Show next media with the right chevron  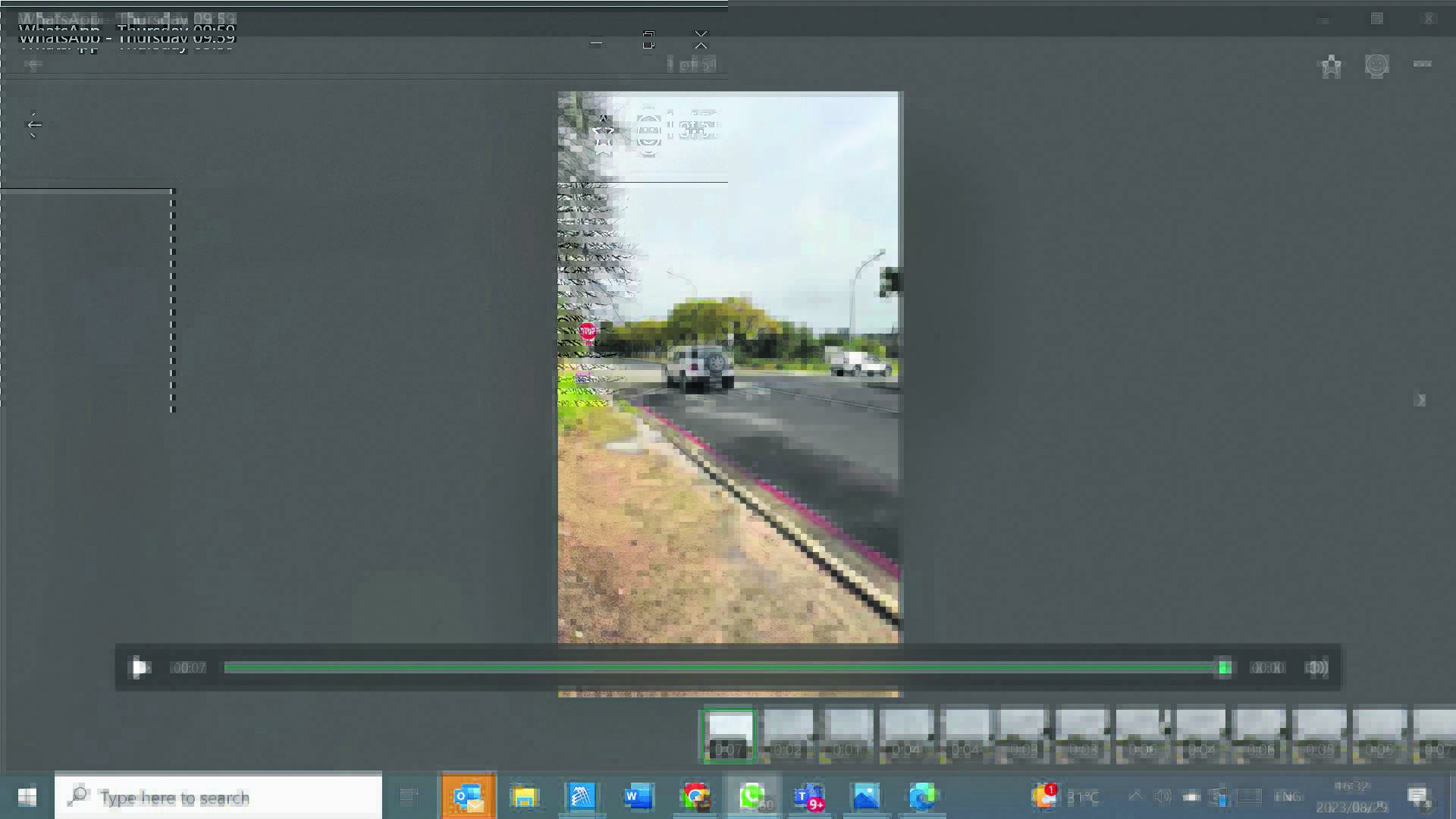coord(1420,400)
